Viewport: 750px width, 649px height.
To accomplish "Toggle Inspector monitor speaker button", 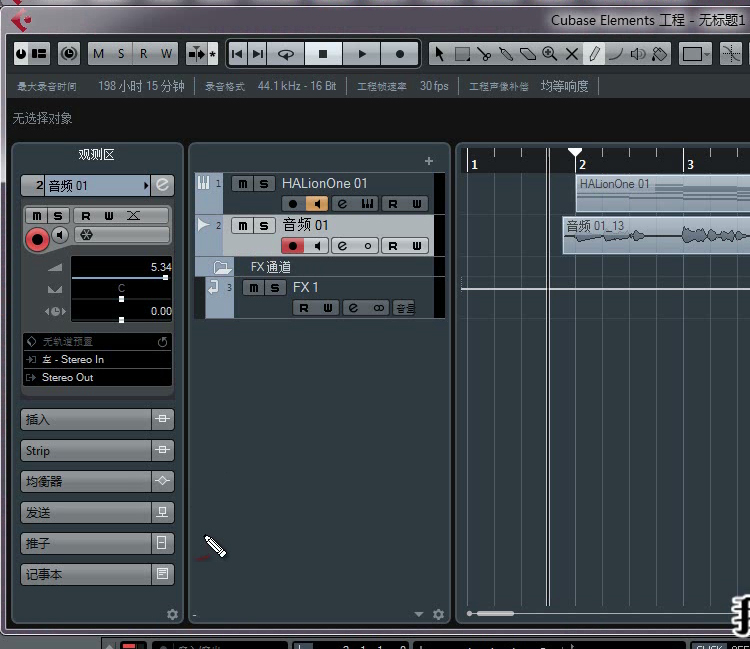I will click(60, 235).
